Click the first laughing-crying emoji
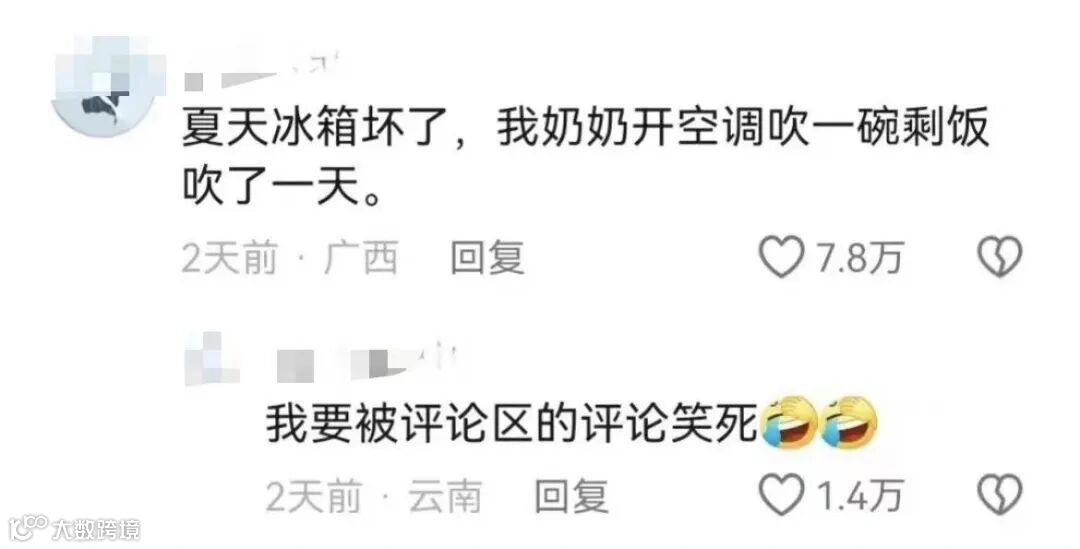This screenshot has width=1080, height=549. click(x=789, y=423)
